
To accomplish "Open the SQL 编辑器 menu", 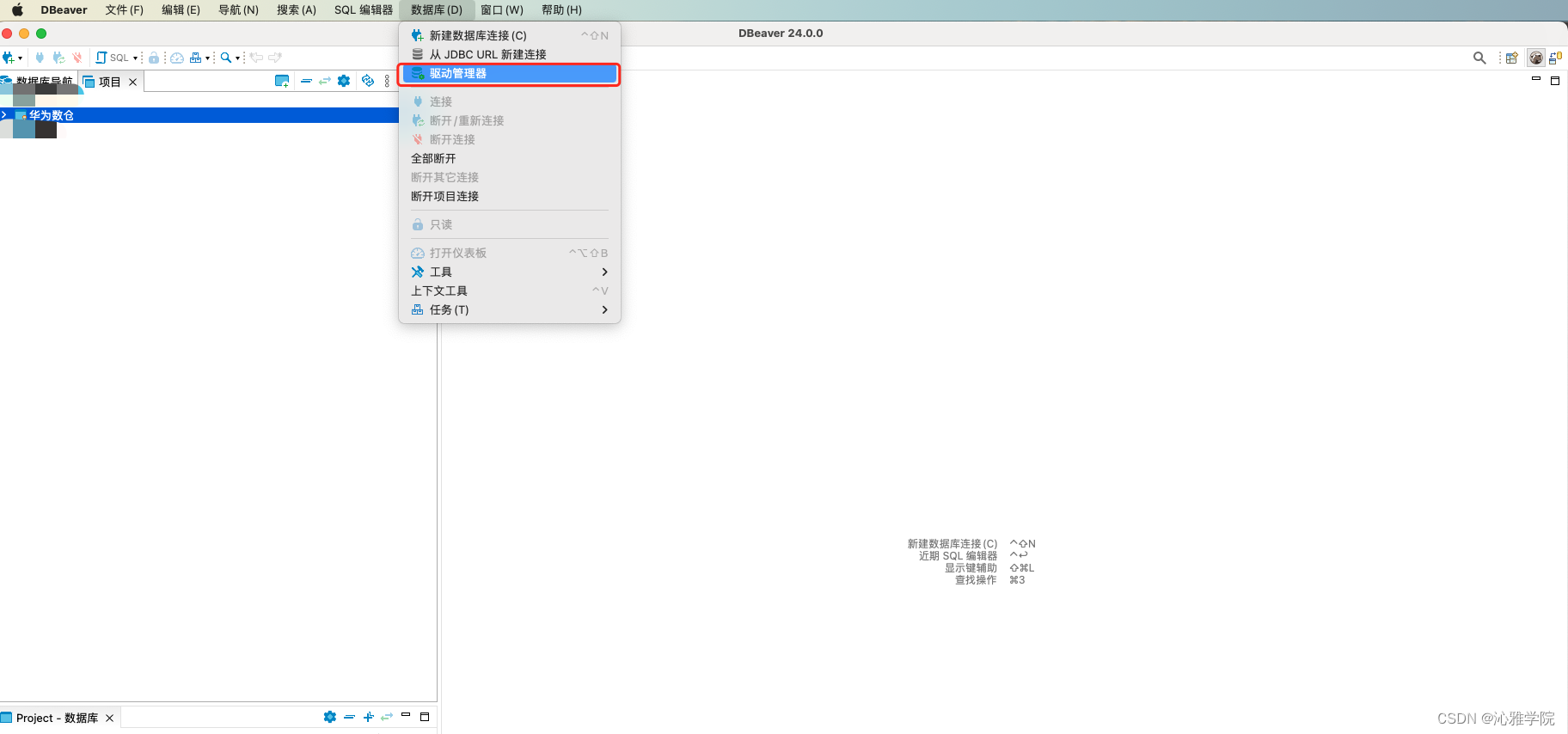I will click(x=364, y=10).
